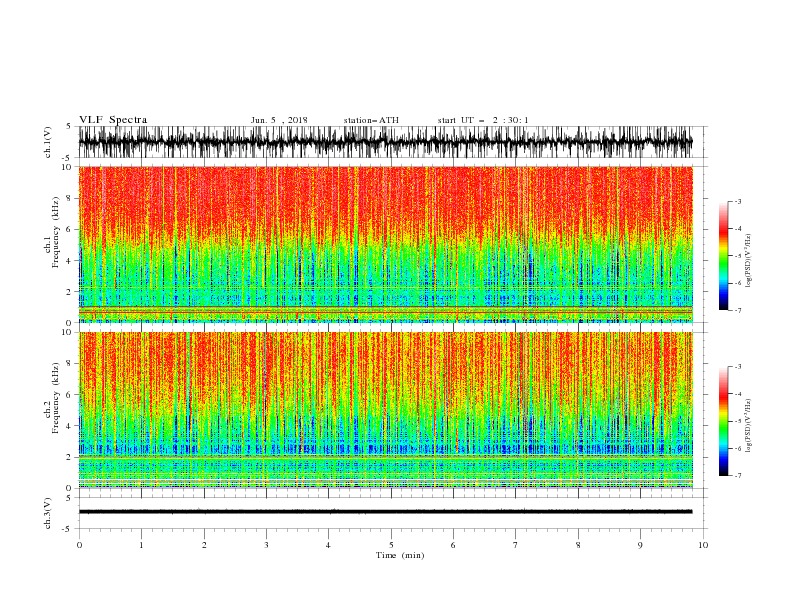Click the ch.1(V) waveform axis label
Screen dimensions: 792x612
48,142
